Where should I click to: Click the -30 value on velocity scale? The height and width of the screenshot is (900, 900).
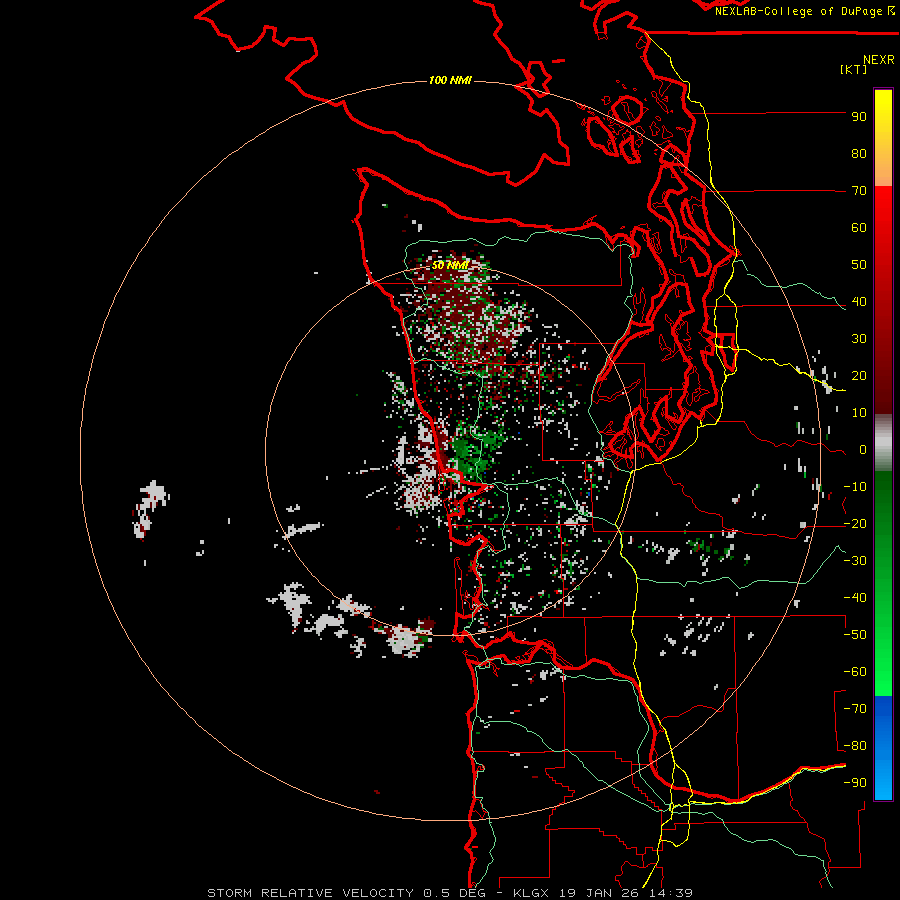(x=855, y=561)
